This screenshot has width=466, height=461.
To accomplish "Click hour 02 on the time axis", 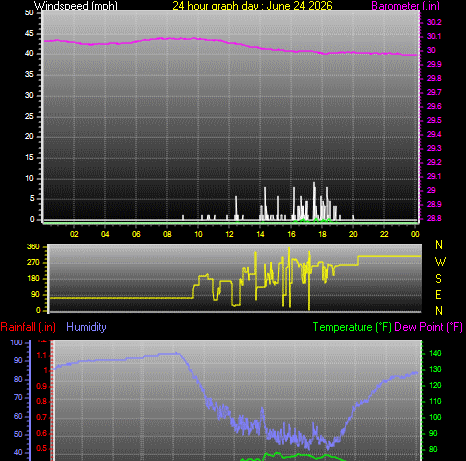I will pyautogui.click(x=74, y=234).
